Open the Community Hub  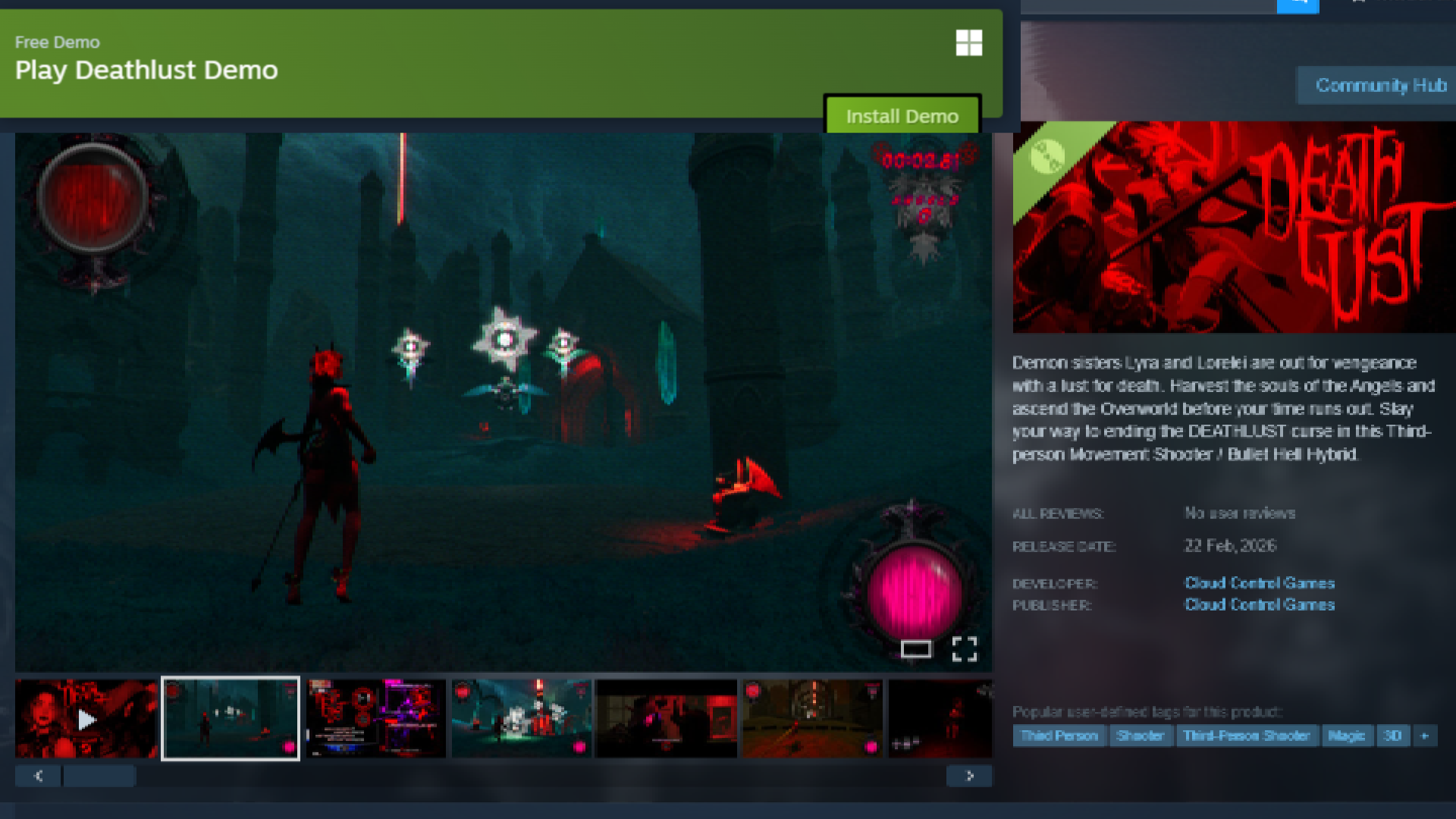(x=1380, y=85)
